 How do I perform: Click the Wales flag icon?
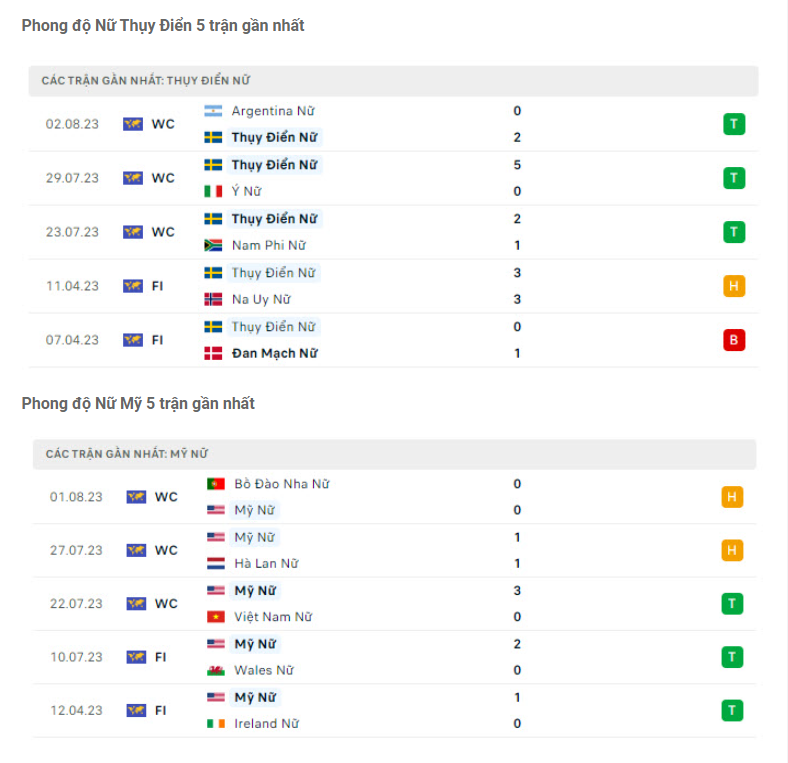(216, 670)
